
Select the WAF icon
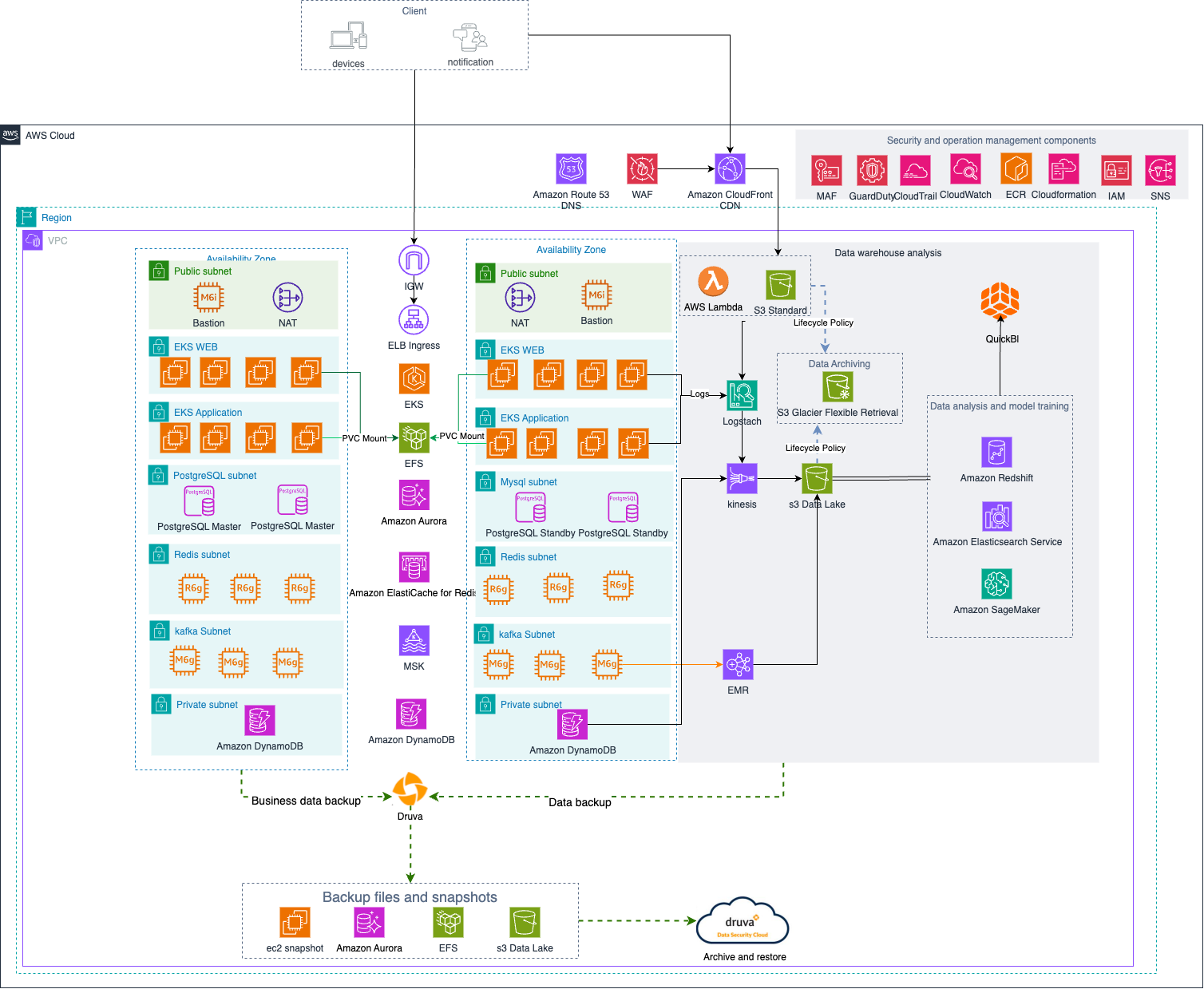[642, 169]
